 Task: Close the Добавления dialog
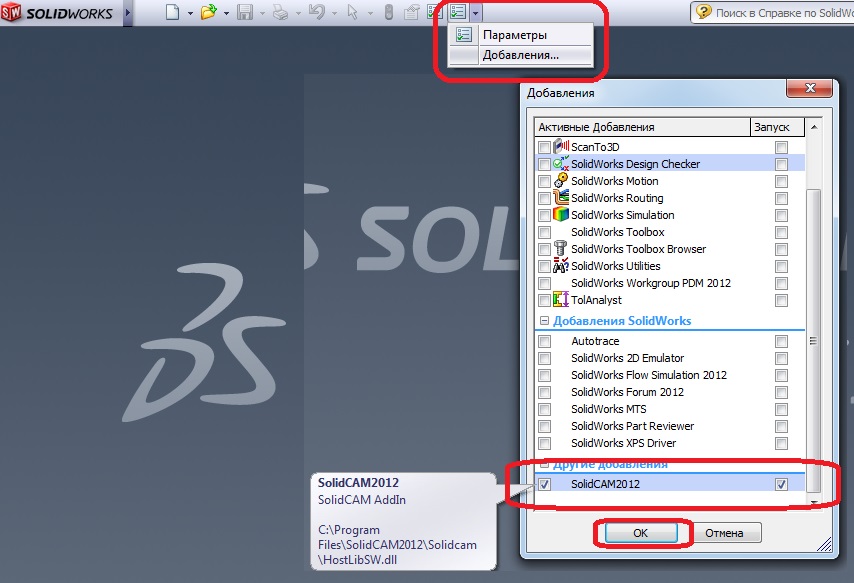point(810,88)
